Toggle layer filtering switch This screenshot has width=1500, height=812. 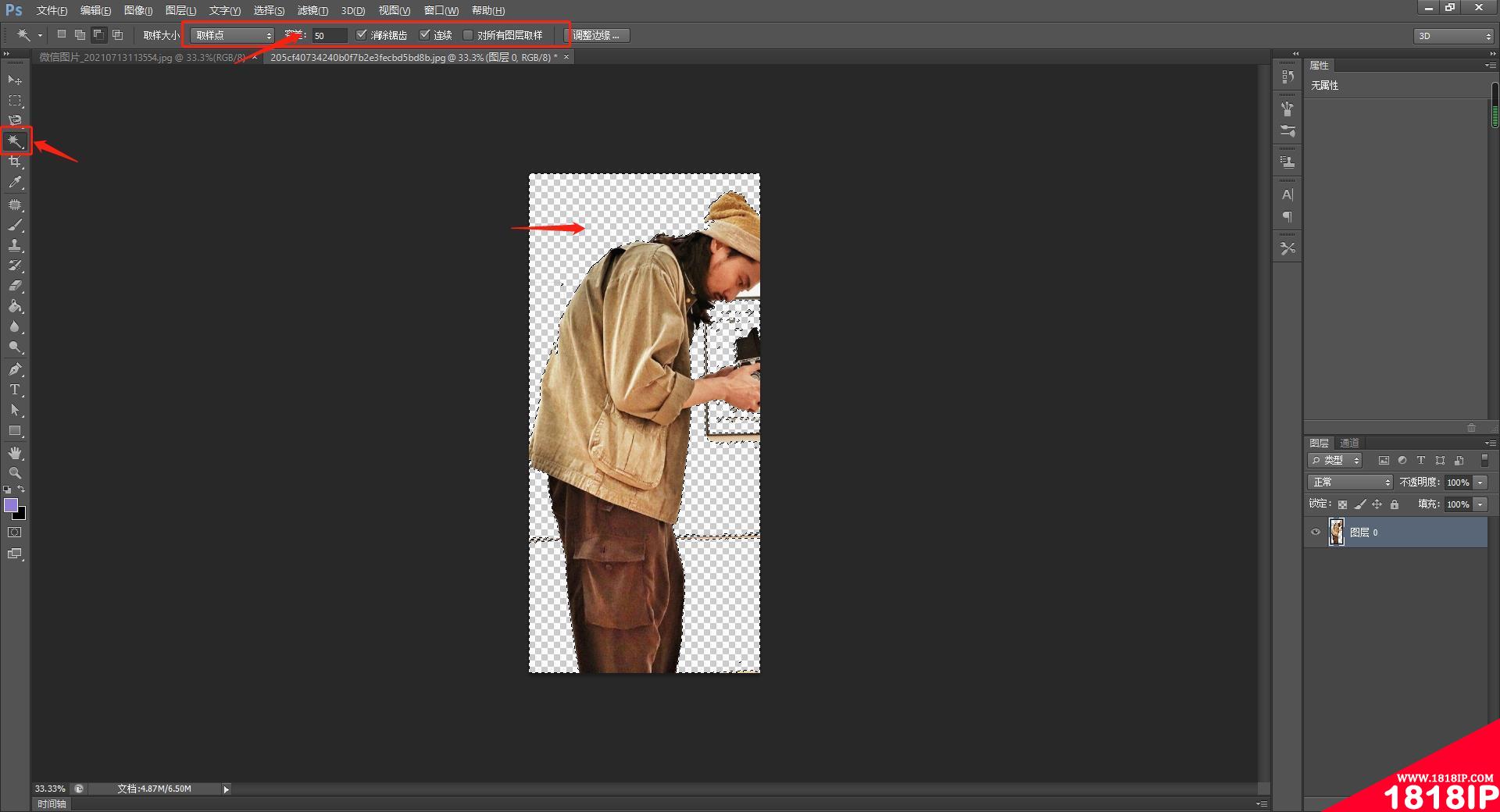point(1484,461)
